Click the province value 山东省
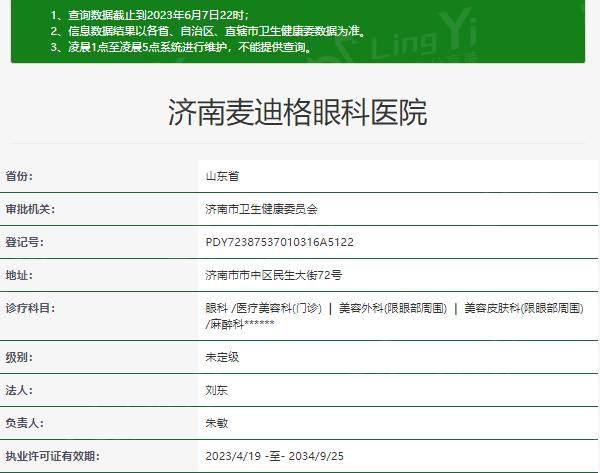Image resolution: width=600 pixels, height=473 pixels. pyautogui.click(x=222, y=176)
